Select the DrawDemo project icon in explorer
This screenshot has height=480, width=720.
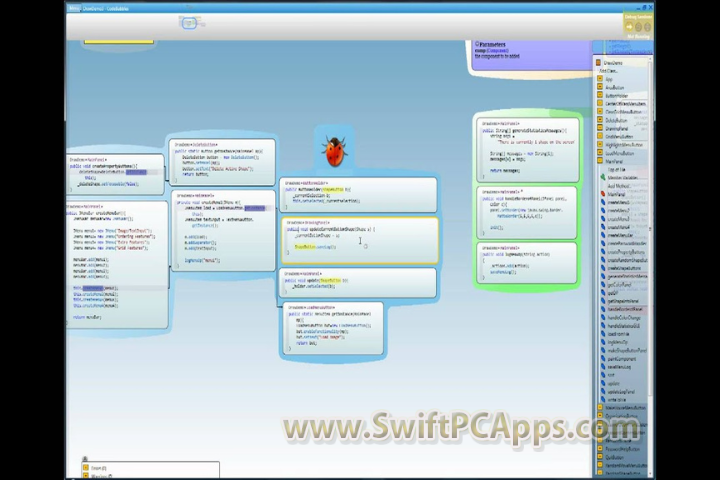[x=598, y=63]
